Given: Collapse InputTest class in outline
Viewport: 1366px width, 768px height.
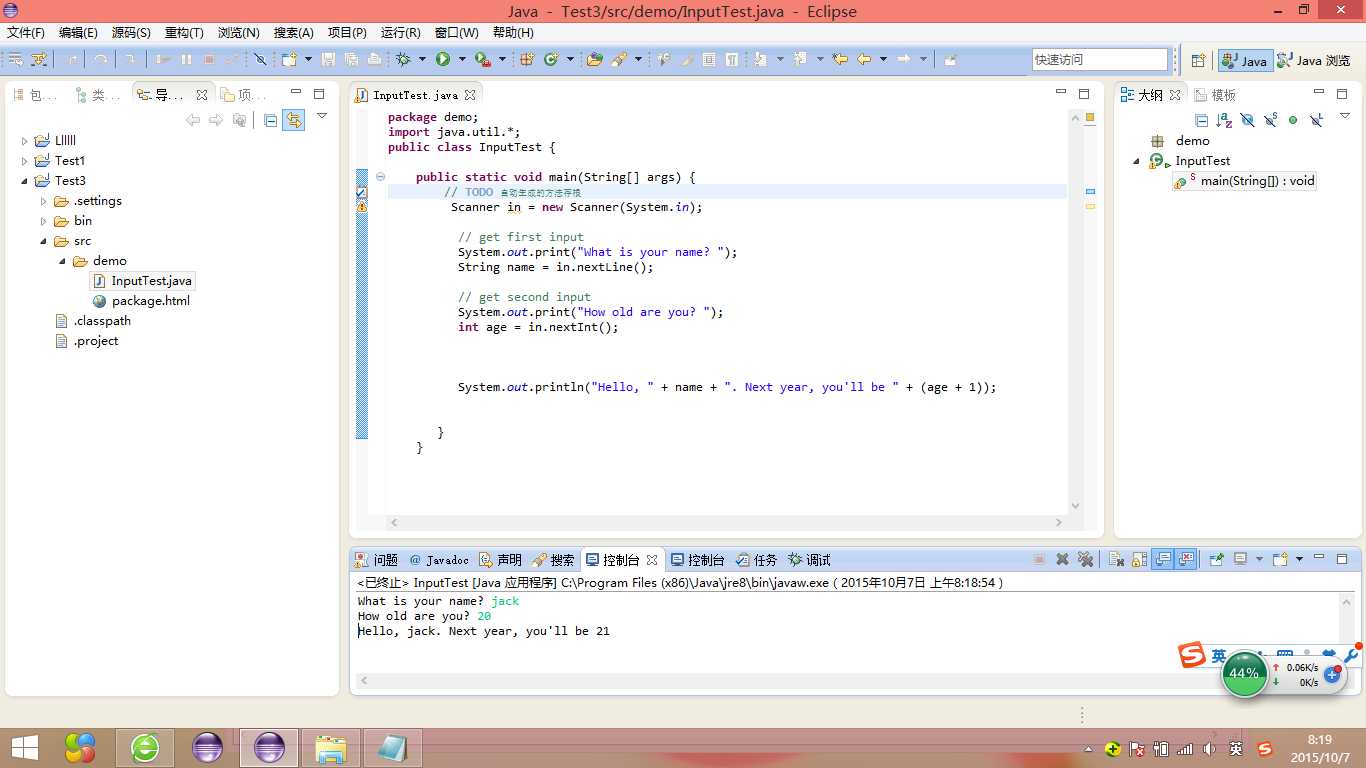Looking at the screenshot, I should point(1137,161).
